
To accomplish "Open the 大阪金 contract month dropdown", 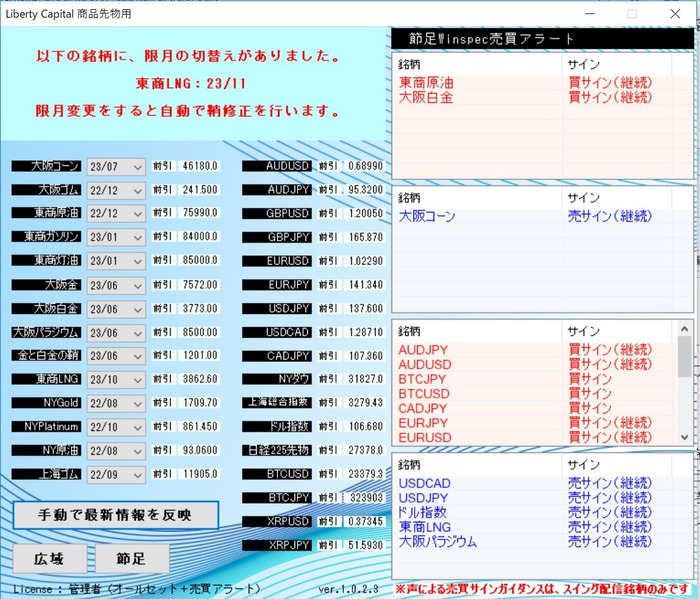I will 116,285.
